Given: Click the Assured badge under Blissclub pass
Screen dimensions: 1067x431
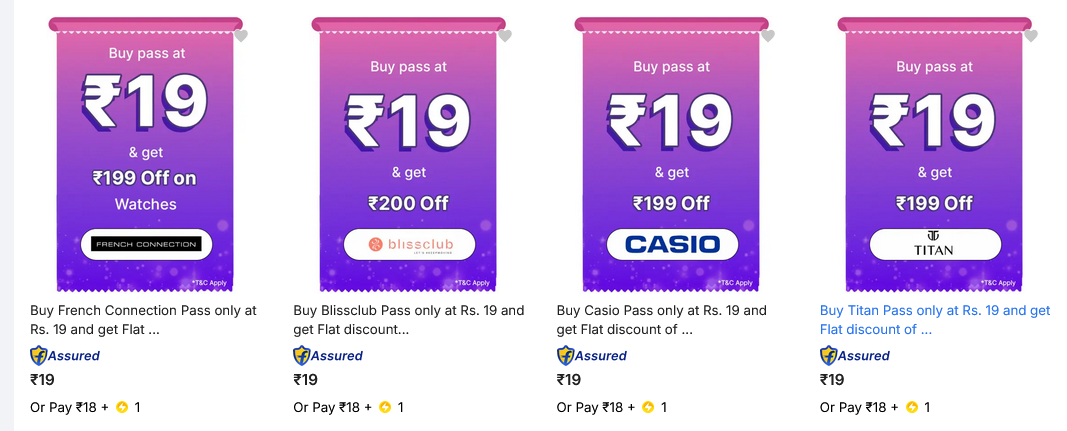Looking at the screenshot, I should point(328,355).
